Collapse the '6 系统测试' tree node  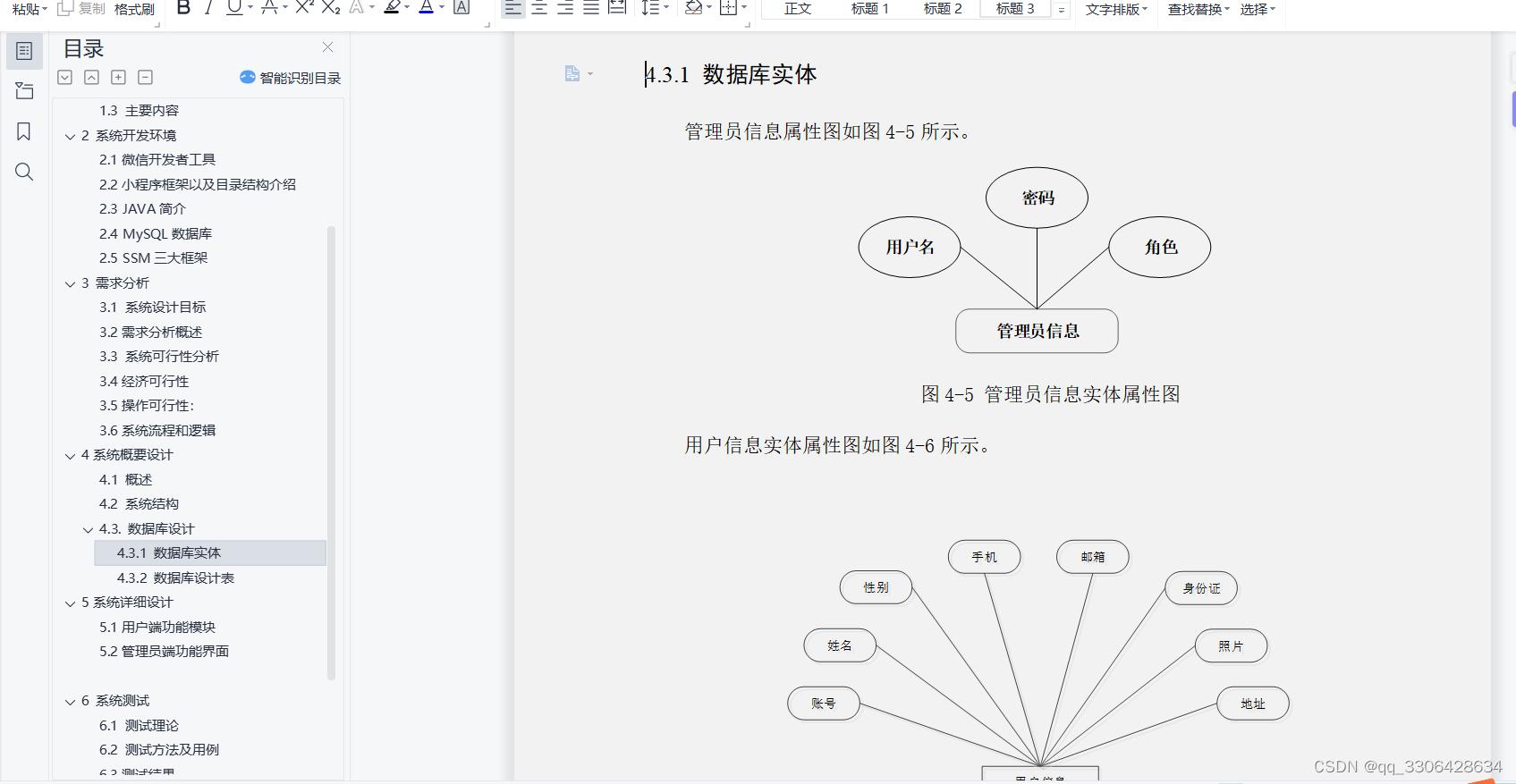pos(70,701)
